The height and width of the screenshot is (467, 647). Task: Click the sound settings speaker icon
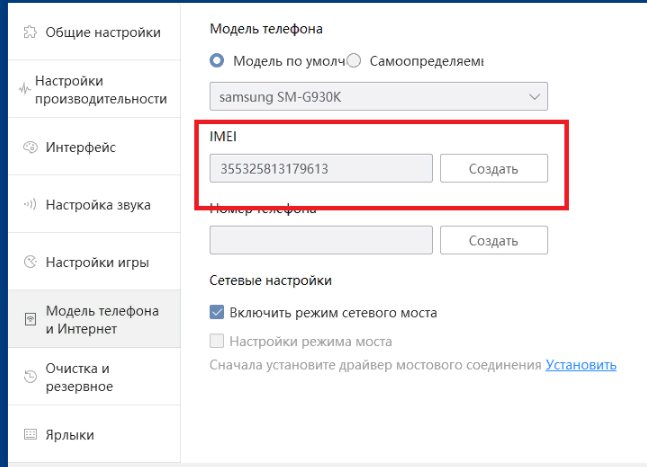point(29,205)
